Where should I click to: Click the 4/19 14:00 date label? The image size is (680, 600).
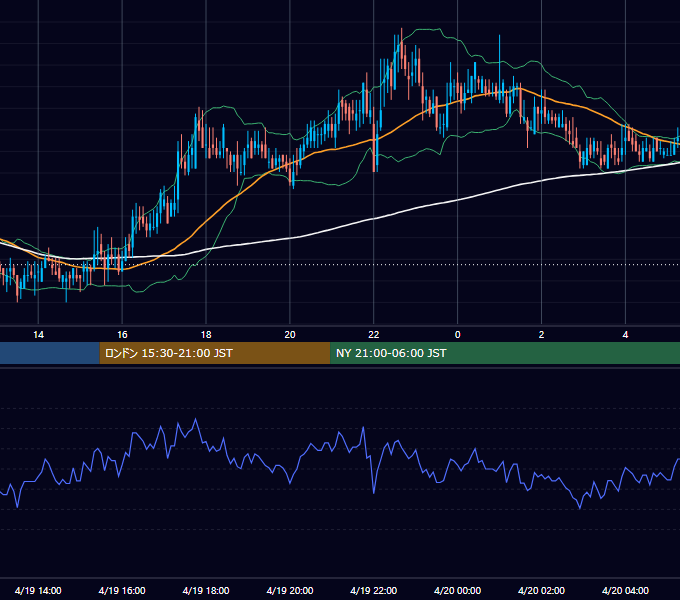(x=38, y=590)
